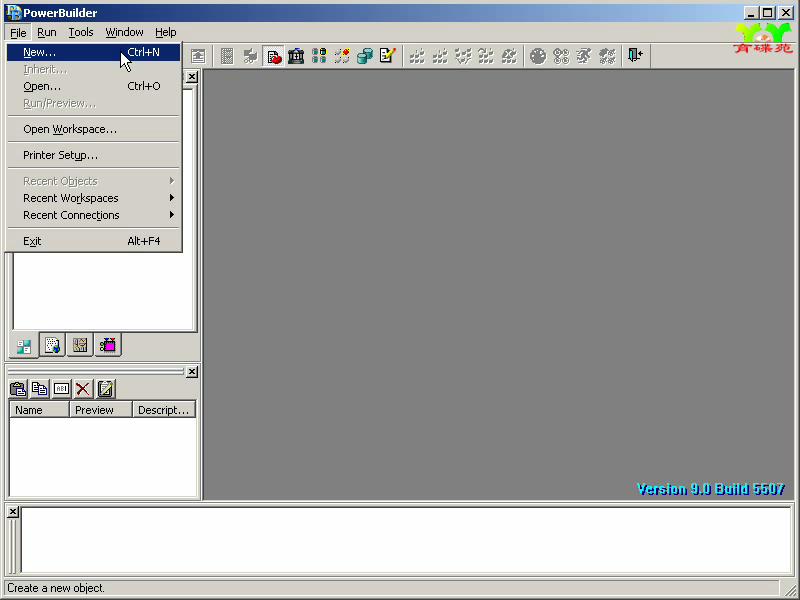Close the Output window pane
Image resolution: width=800 pixels, height=600 pixels.
click(x=13, y=512)
